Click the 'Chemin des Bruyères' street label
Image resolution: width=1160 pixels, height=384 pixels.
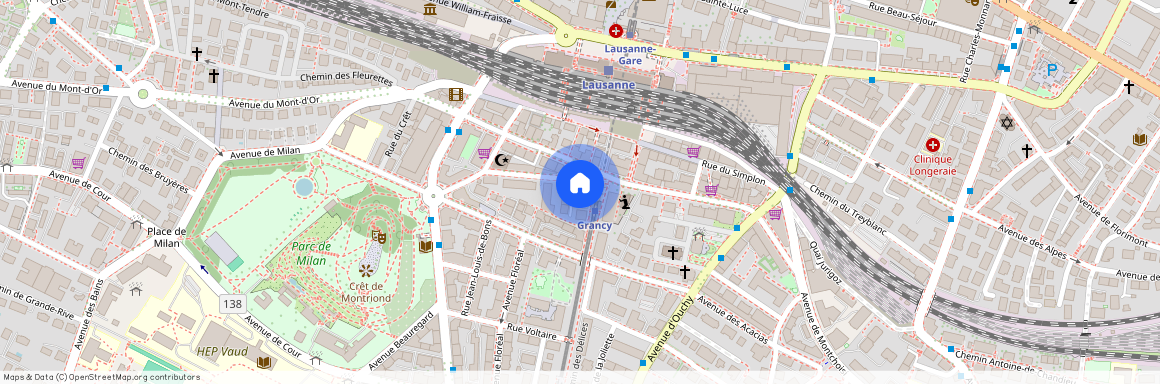point(148,169)
